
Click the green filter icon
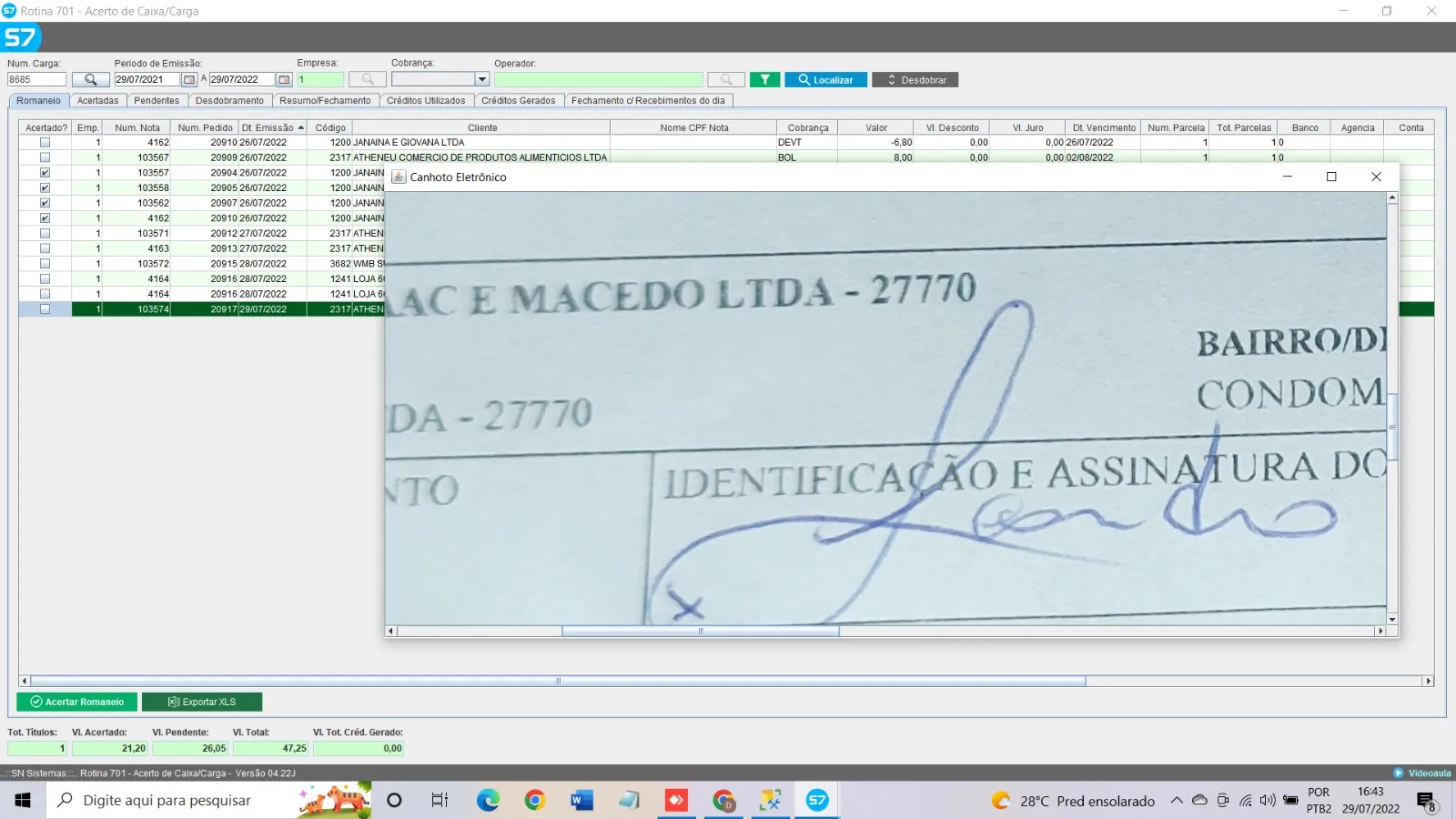tap(764, 79)
